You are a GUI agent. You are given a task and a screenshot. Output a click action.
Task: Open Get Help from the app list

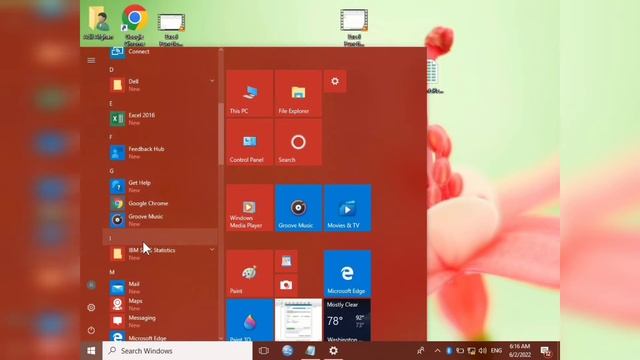(160, 187)
